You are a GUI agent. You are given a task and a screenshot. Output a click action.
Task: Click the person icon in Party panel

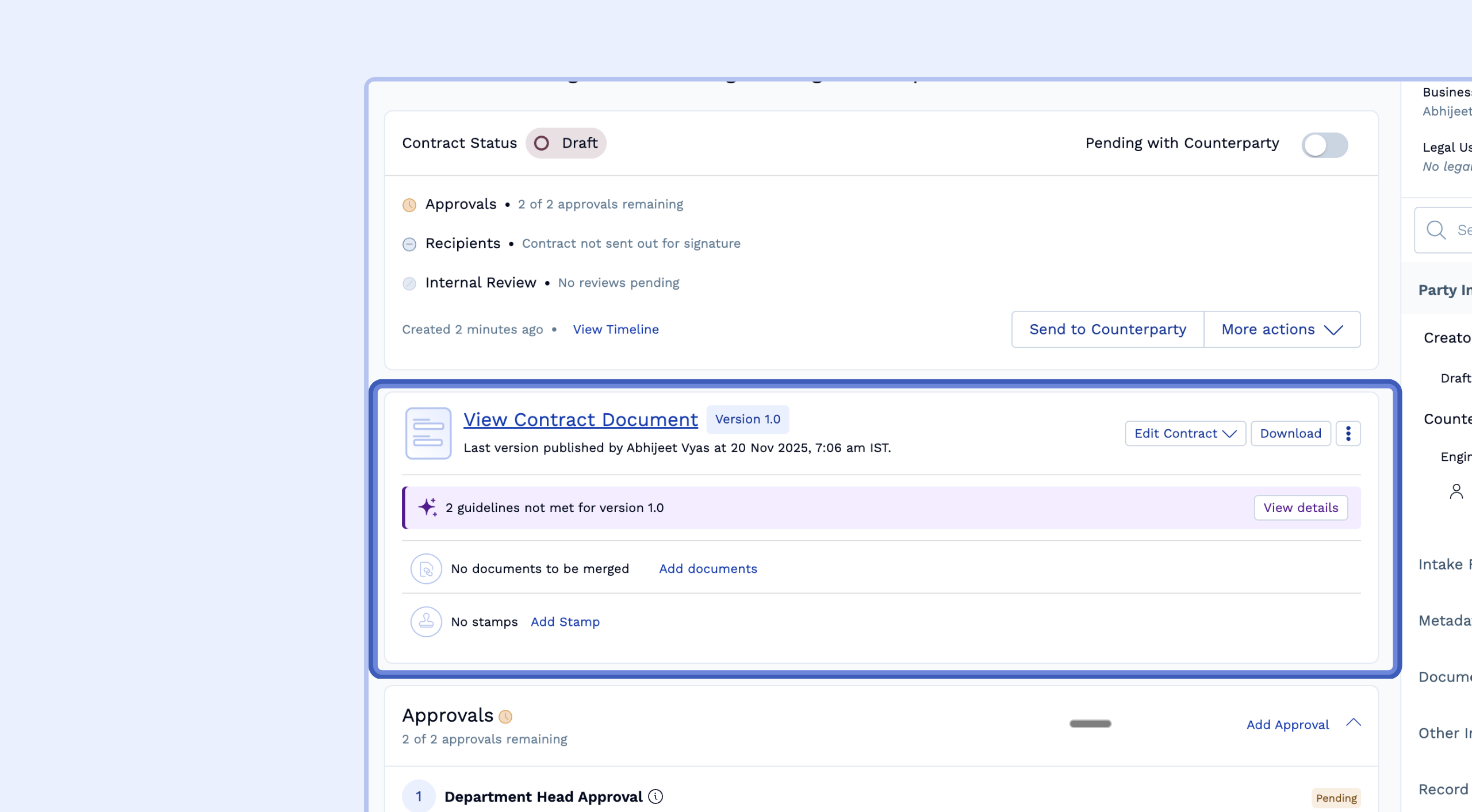pos(1456,491)
